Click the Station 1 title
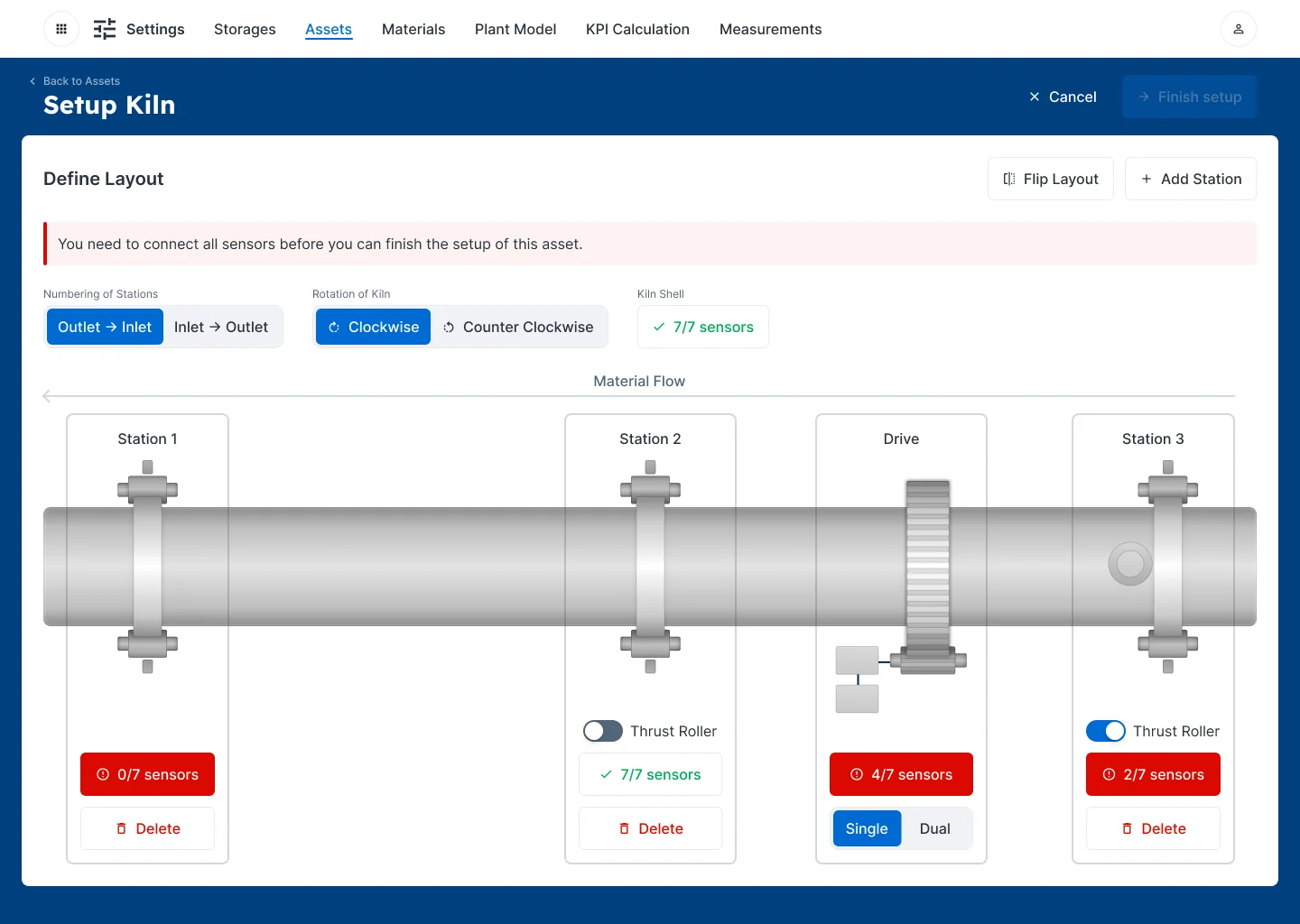The width and height of the screenshot is (1300, 924). (147, 439)
